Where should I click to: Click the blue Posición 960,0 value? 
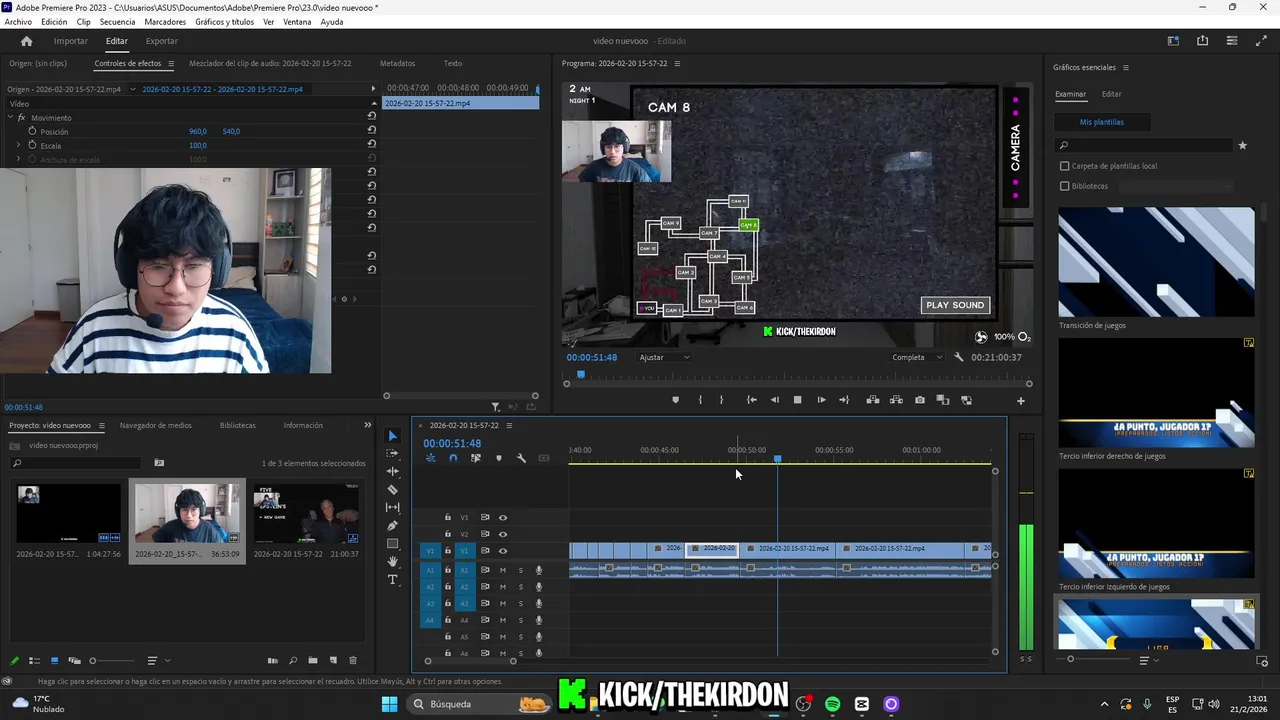tap(198, 131)
